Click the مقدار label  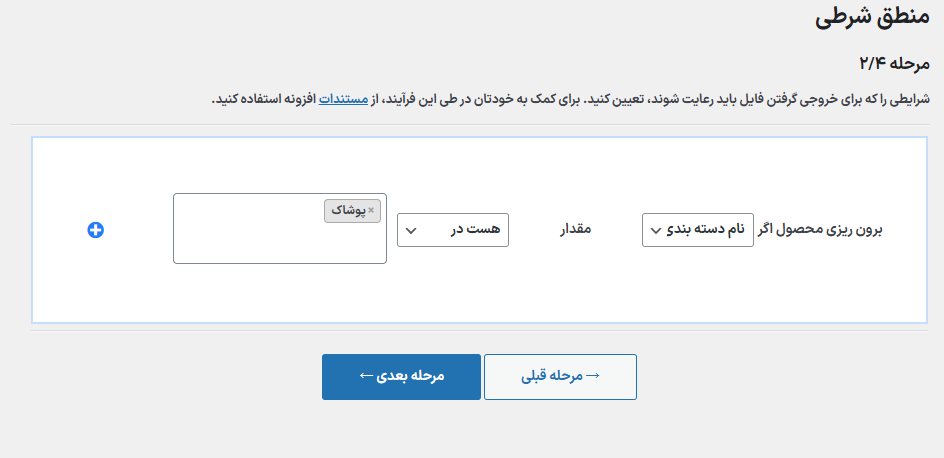click(575, 230)
